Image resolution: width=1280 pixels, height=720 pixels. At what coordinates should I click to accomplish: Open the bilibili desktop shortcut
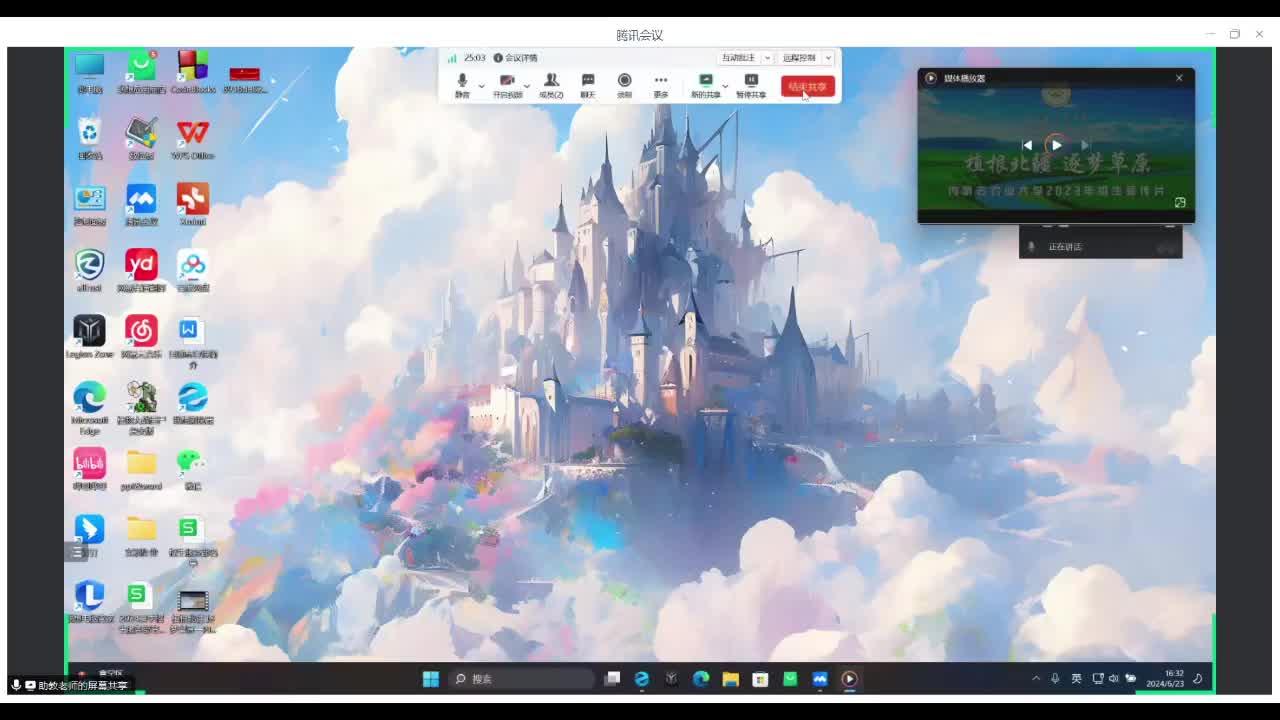tap(90, 468)
